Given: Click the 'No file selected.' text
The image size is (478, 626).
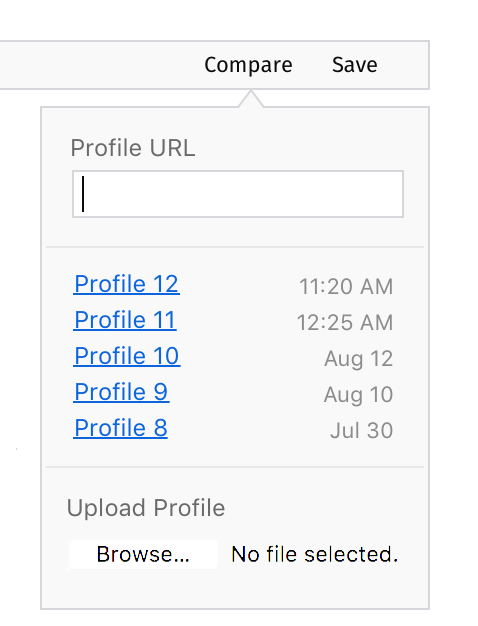Looking at the screenshot, I should tap(315, 555).
